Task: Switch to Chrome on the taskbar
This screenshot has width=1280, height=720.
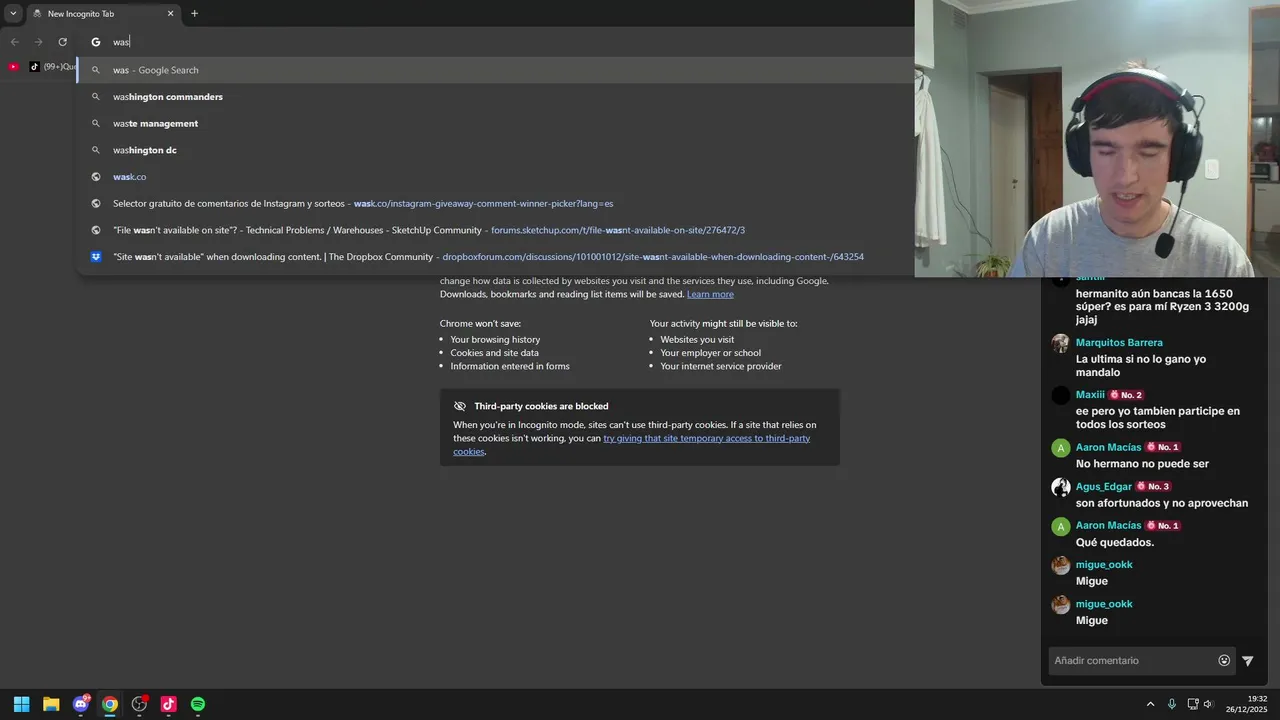Action: tap(110, 704)
